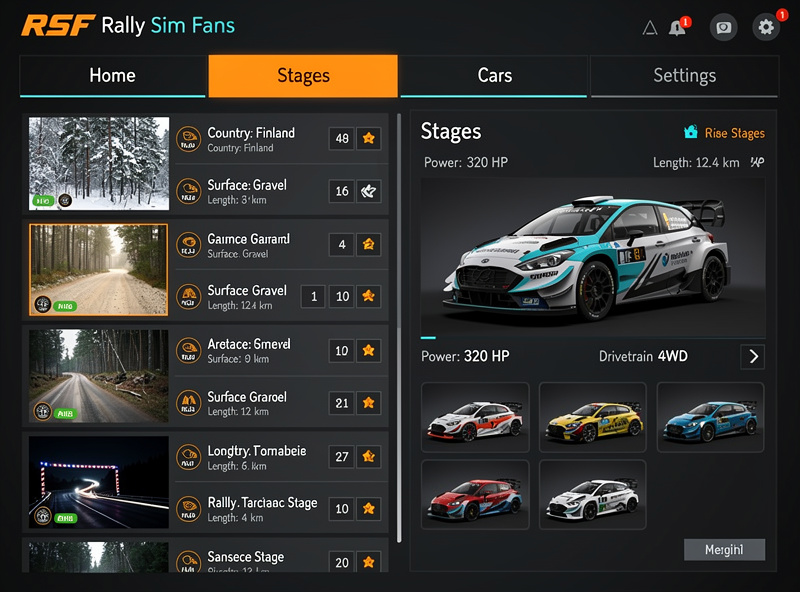Toggle favorite star on Longtry. Tomabeie row
The width and height of the screenshot is (800, 592).
coord(368,456)
